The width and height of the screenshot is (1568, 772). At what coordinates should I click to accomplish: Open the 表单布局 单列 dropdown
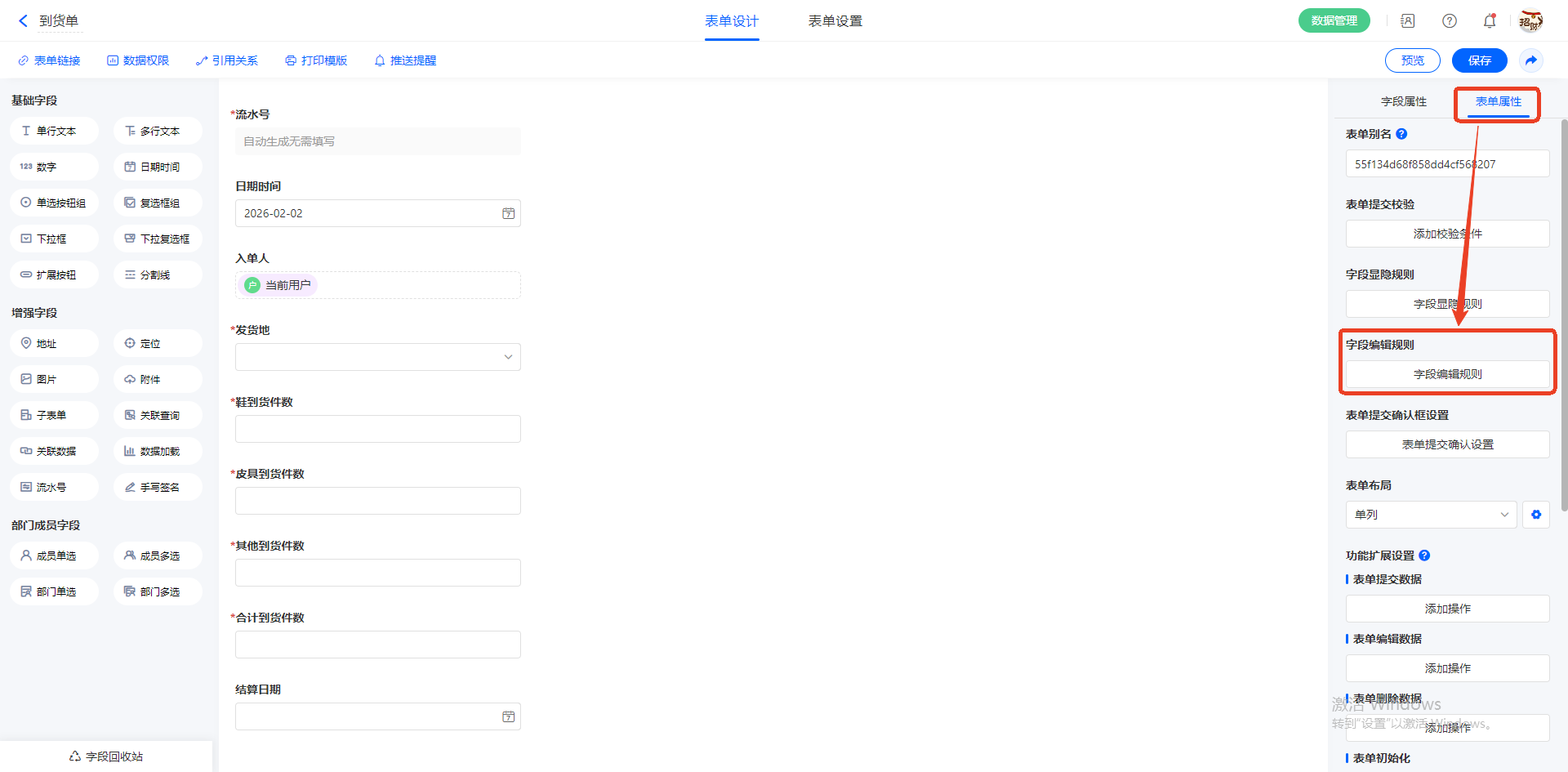(1431, 515)
